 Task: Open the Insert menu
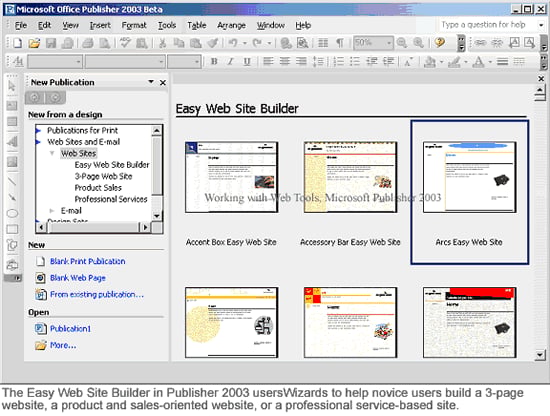point(100,25)
